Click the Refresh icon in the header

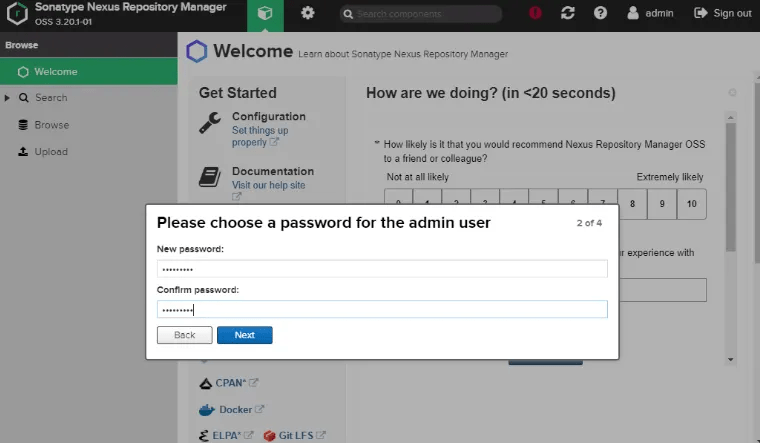pos(568,14)
